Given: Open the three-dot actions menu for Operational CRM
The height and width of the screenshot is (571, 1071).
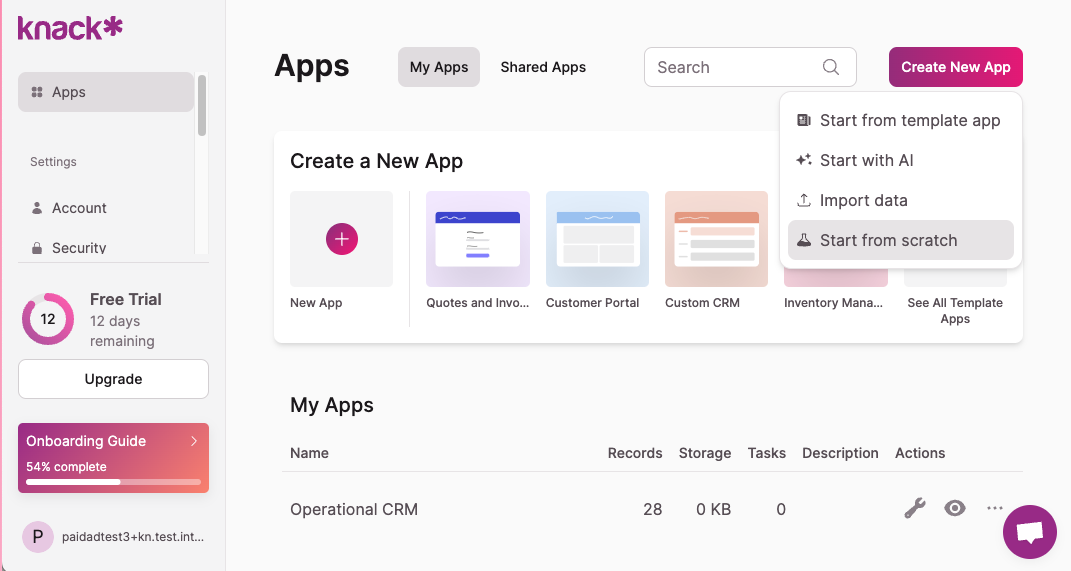Looking at the screenshot, I should point(994,509).
